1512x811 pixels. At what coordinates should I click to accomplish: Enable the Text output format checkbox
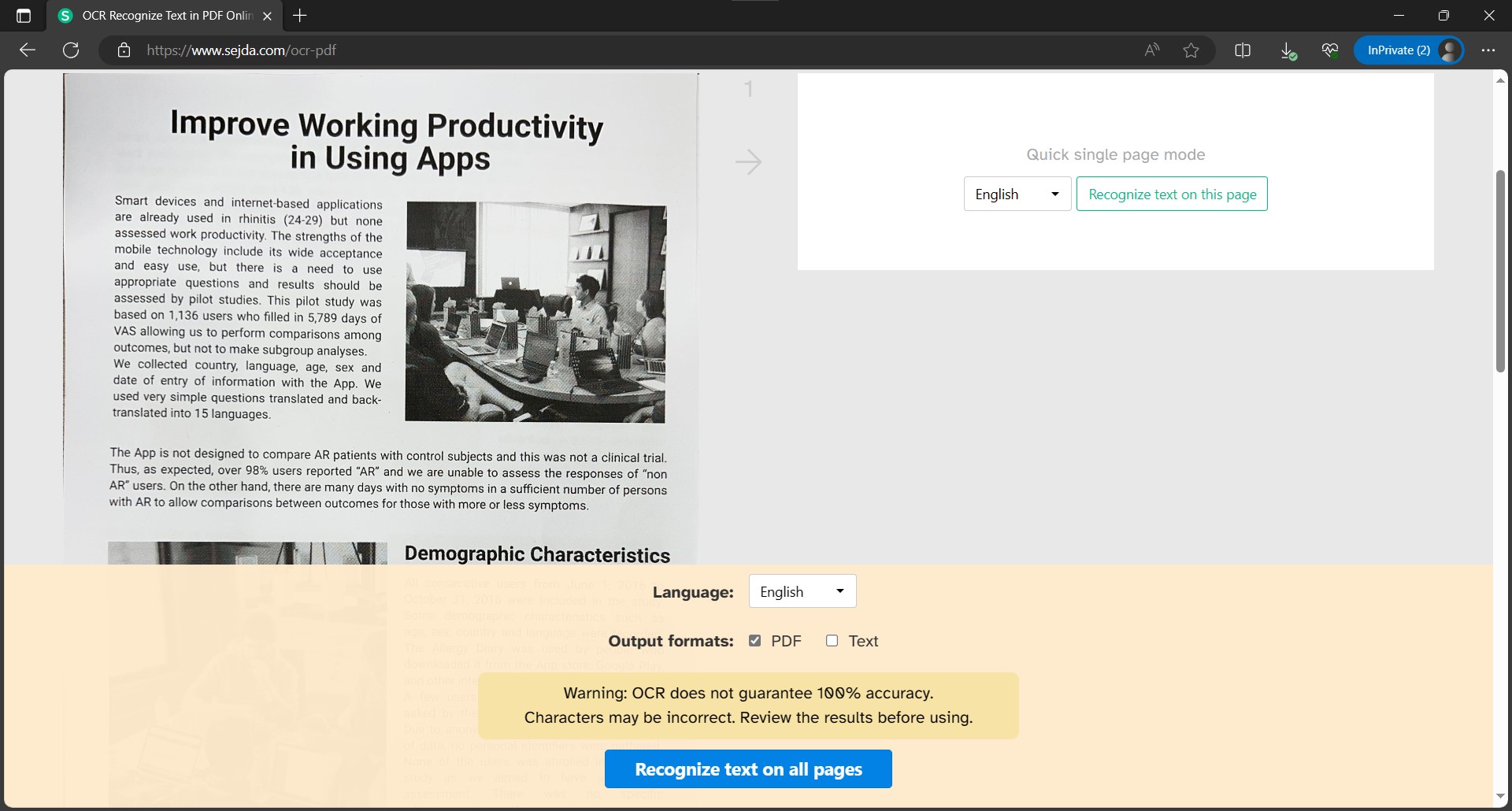(832, 641)
